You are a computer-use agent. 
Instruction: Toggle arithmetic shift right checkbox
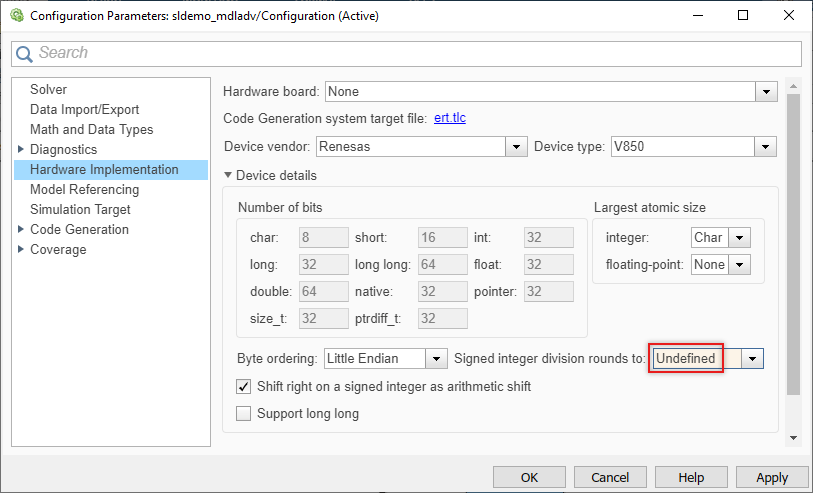coord(244,386)
